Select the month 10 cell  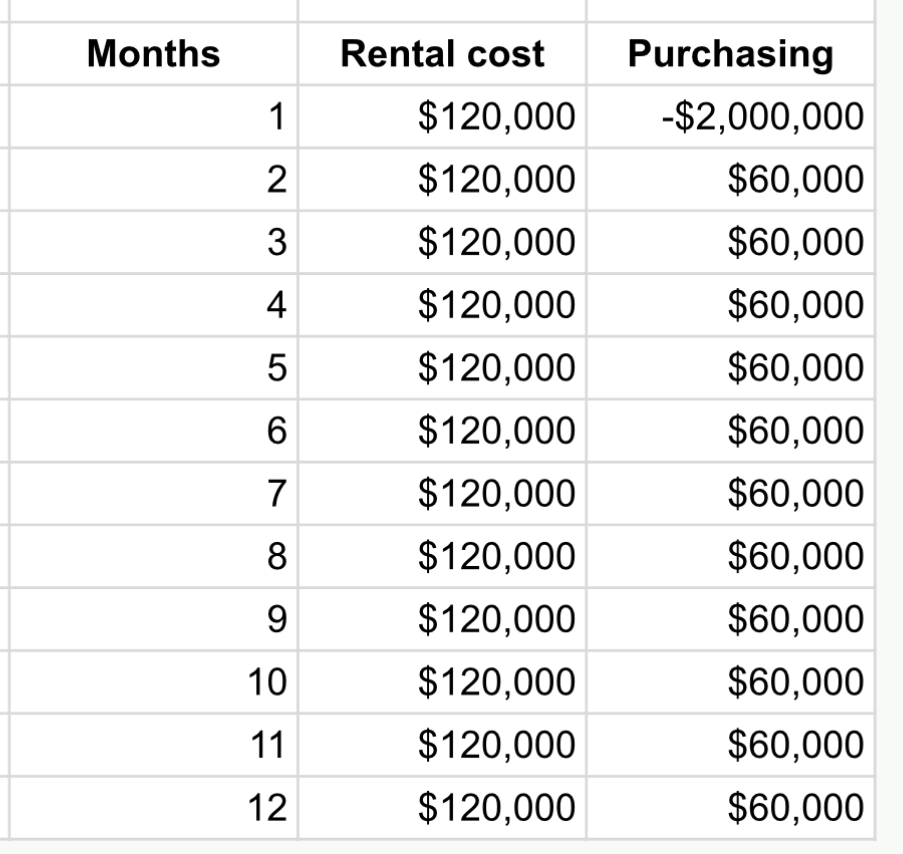coord(154,681)
